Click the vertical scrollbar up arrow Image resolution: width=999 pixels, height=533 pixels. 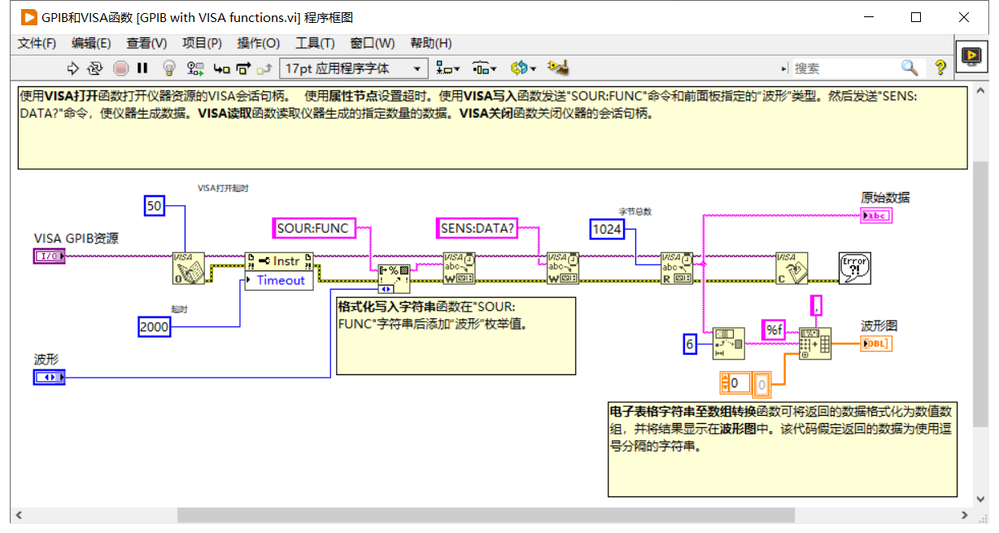(x=981, y=91)
